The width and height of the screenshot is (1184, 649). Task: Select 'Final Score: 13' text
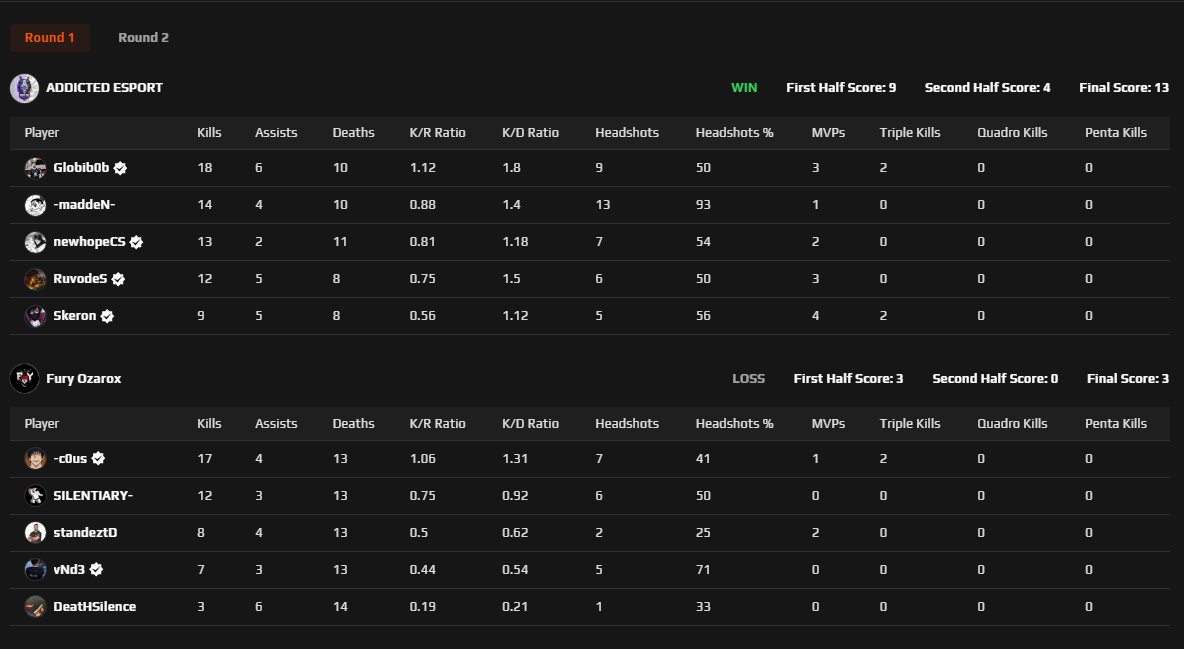(1124, 88)
